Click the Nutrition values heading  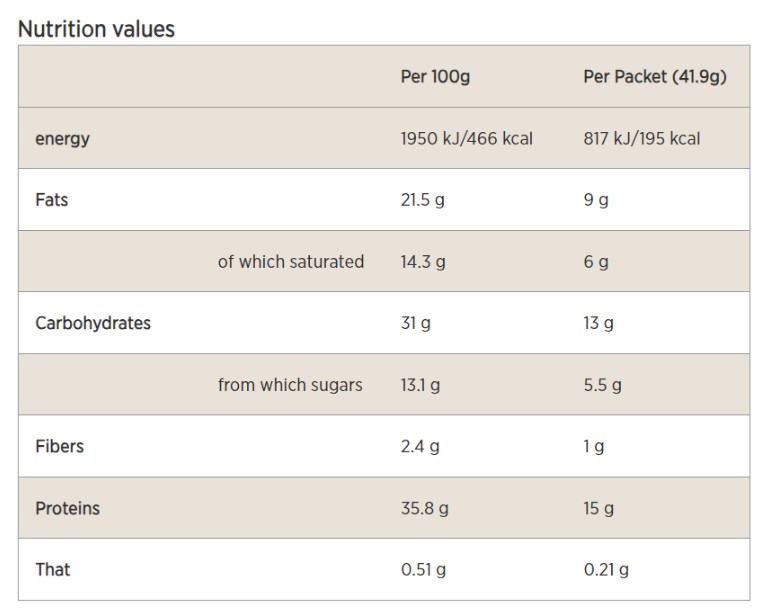pyautogui.click(x=96, y=29)
